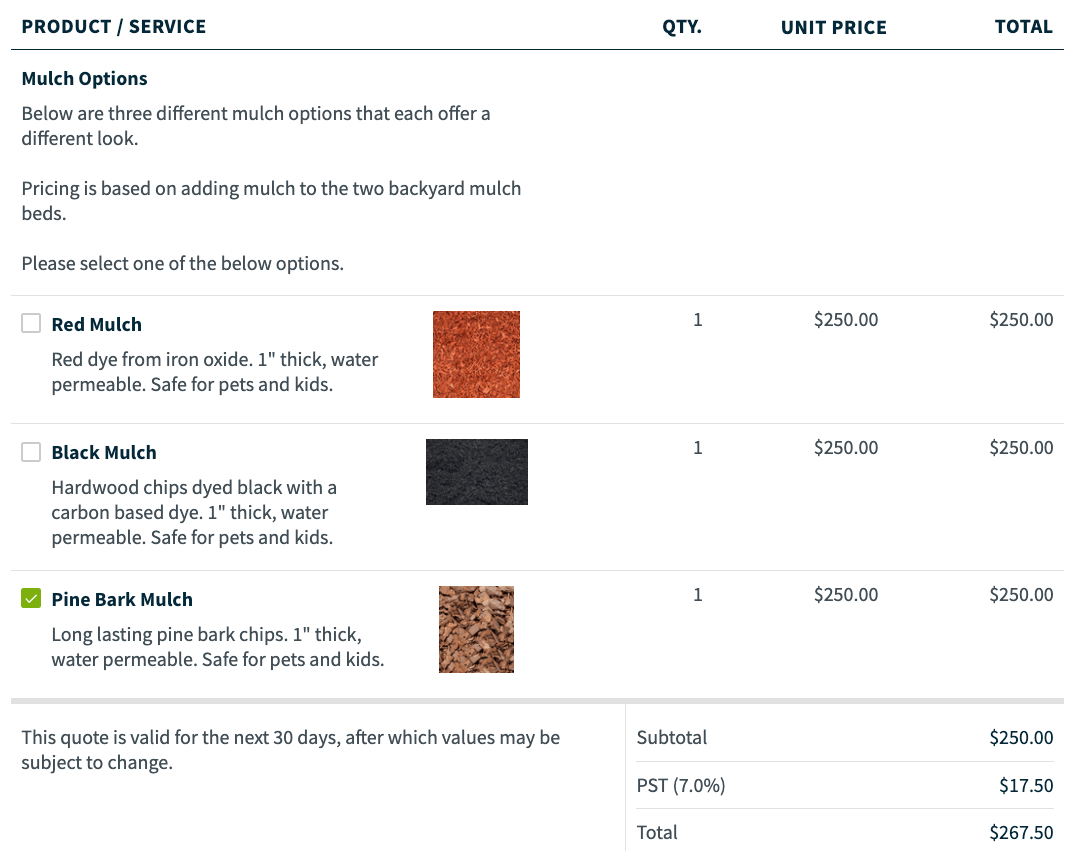The height and width of the screenshot is (851, 1075).
Task: Click the PST (7.0%) tax label
Action: (681, 785)
